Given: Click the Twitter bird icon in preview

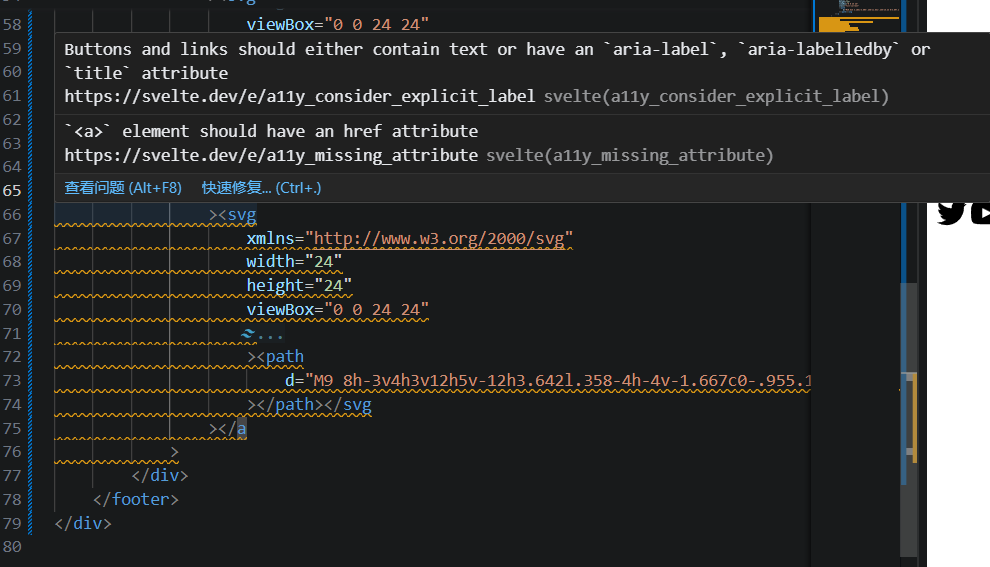Looking at the screenshot, I should coord(951,213).
